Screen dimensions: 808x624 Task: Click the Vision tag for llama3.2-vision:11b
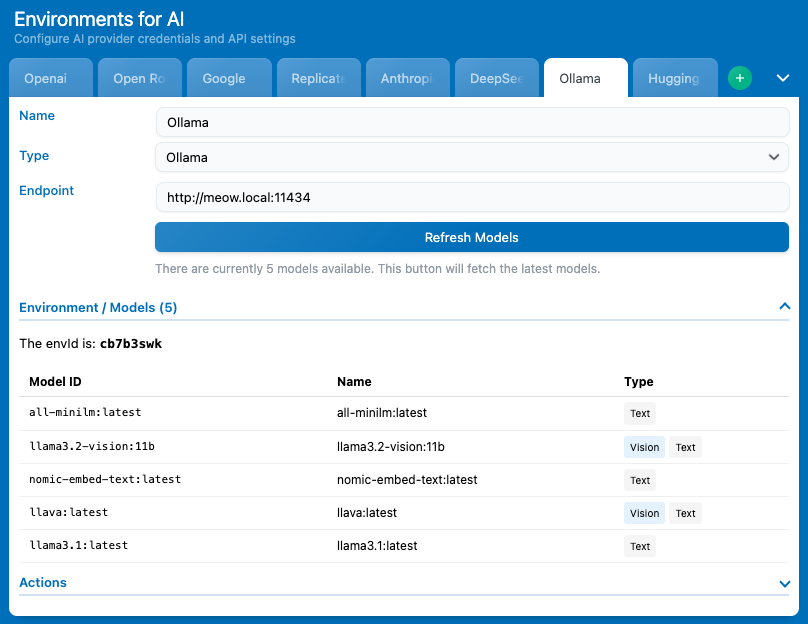pos(644,447)
